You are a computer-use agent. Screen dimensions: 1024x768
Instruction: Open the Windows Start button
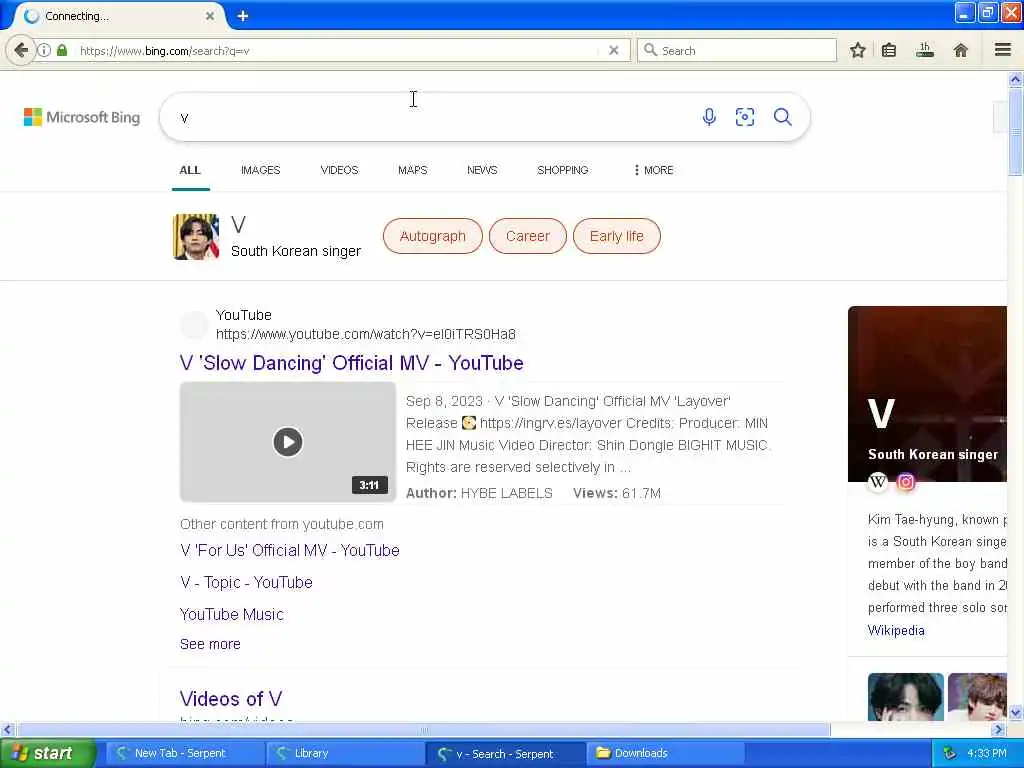click(x=47, y=753)
